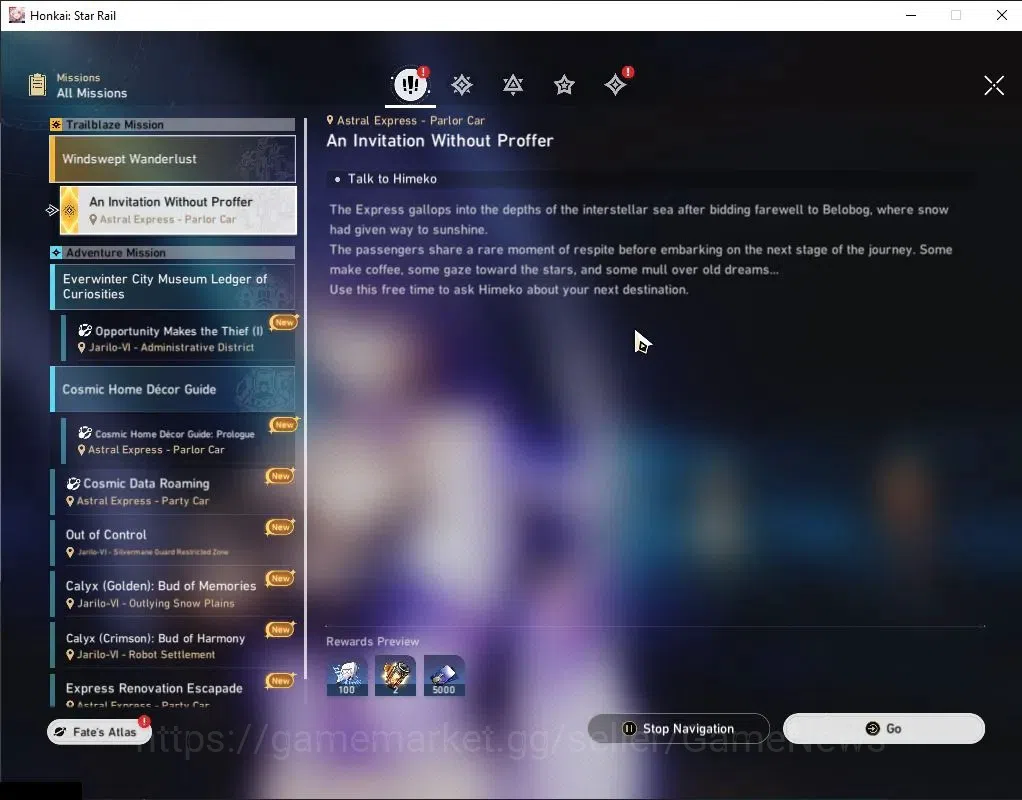Select the Express Renovation Escapade mission

tap(173, 690)
